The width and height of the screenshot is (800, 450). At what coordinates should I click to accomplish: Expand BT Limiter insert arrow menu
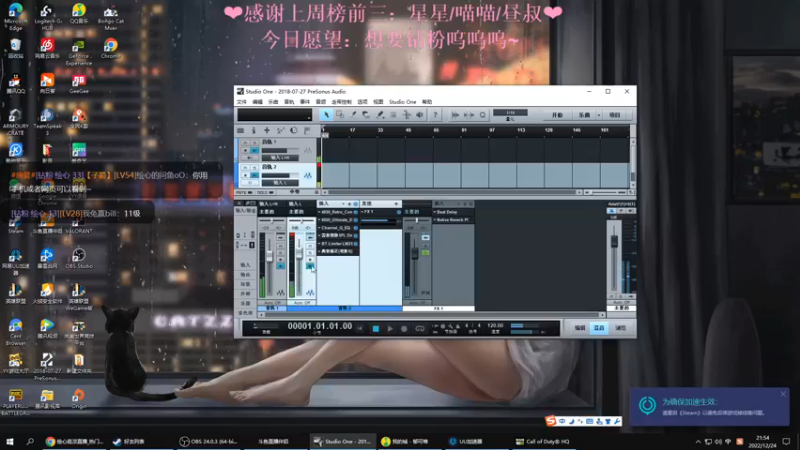point(319,244)
